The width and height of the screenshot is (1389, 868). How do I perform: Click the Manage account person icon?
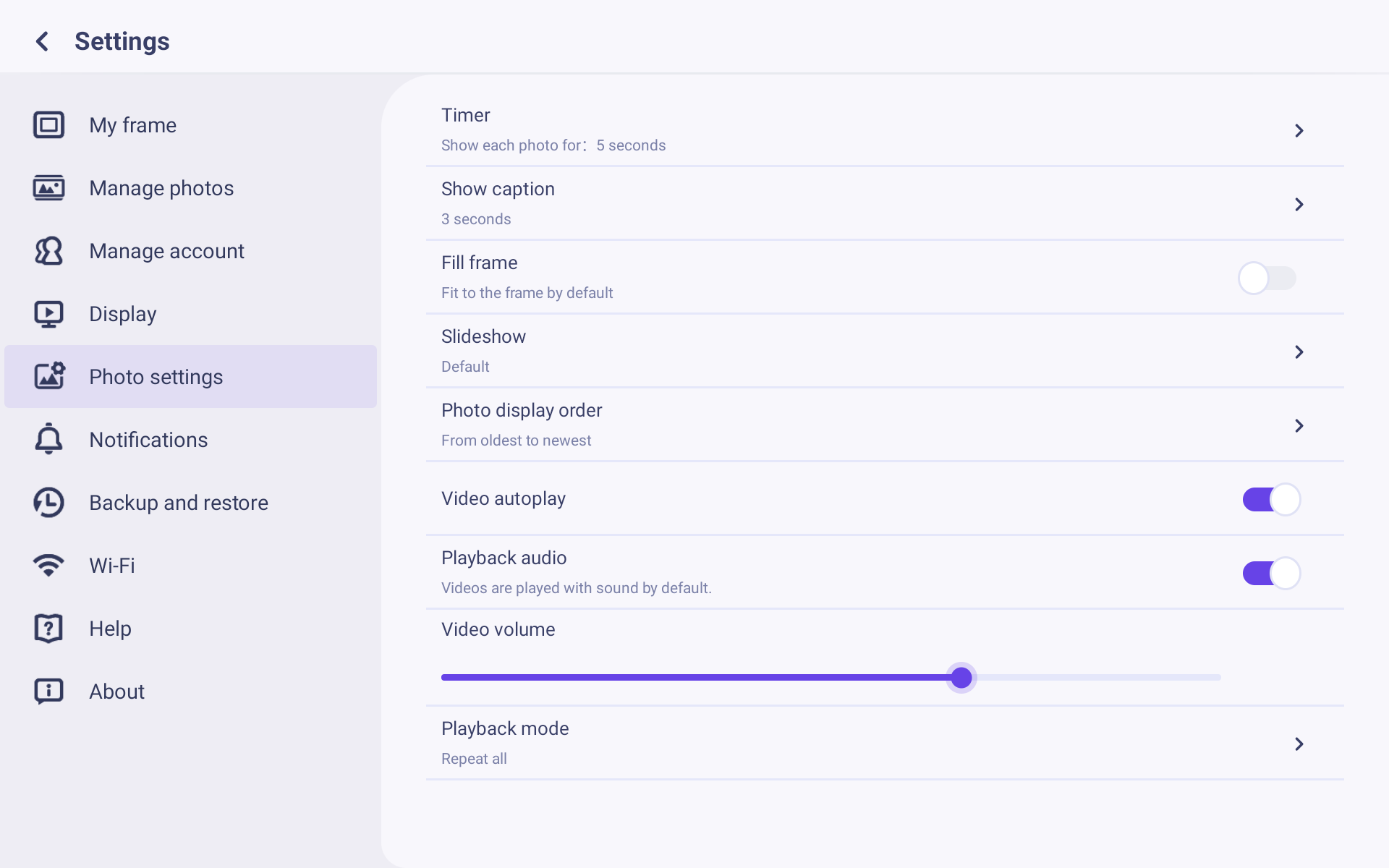(48, 251)
